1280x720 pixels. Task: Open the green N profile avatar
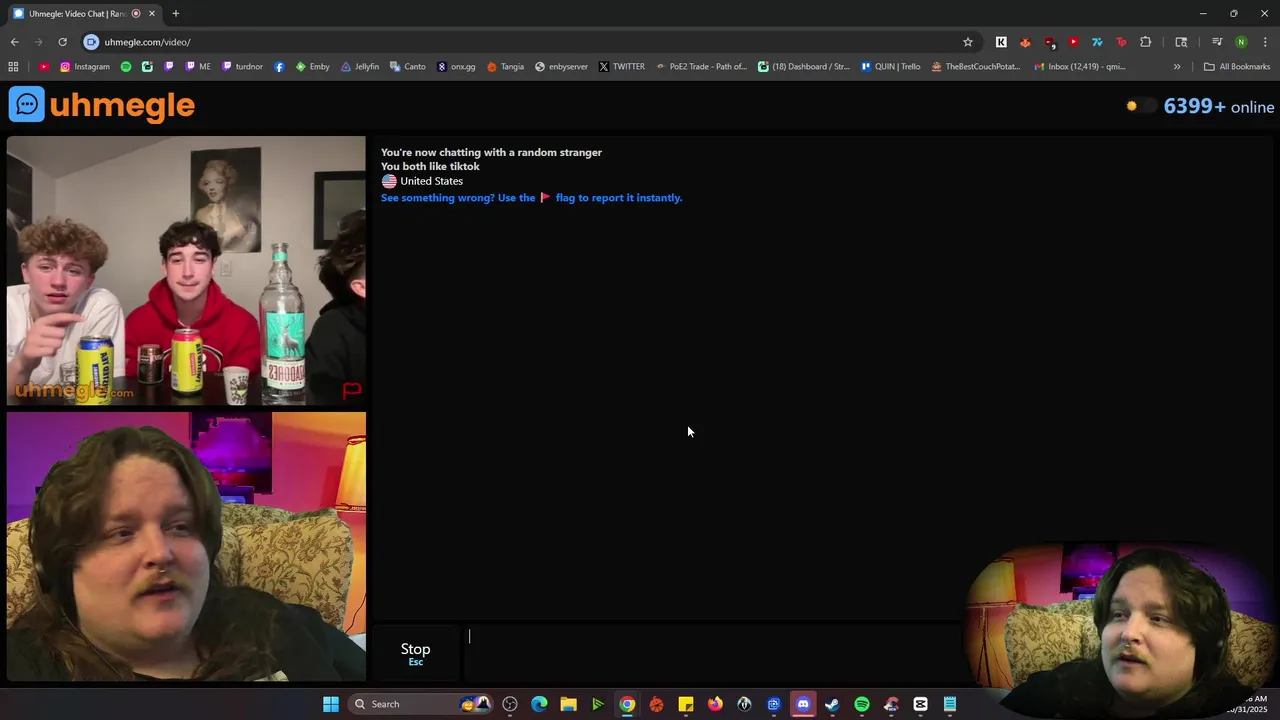pyautogui.click(x=1241, y=42)
